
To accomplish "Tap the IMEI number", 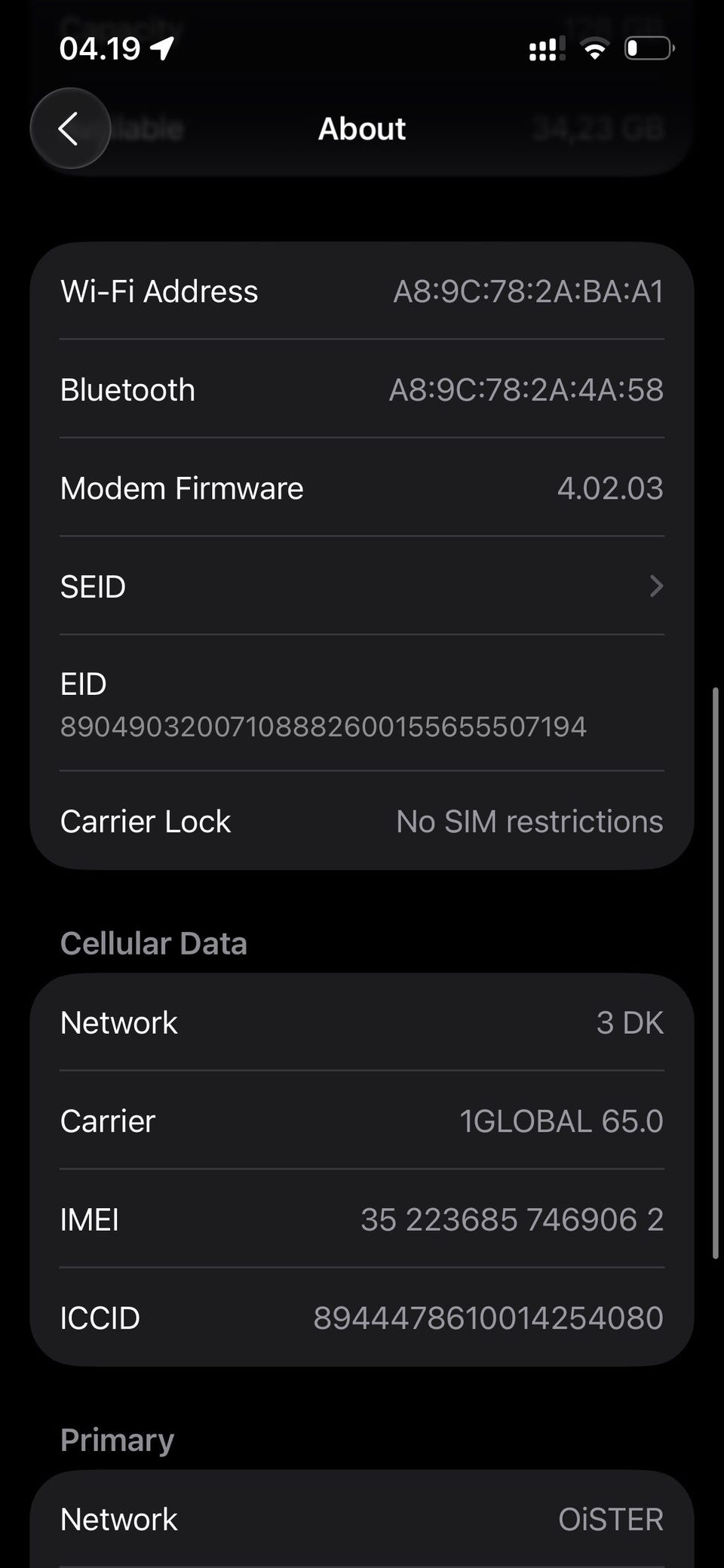I will 511,1219.
